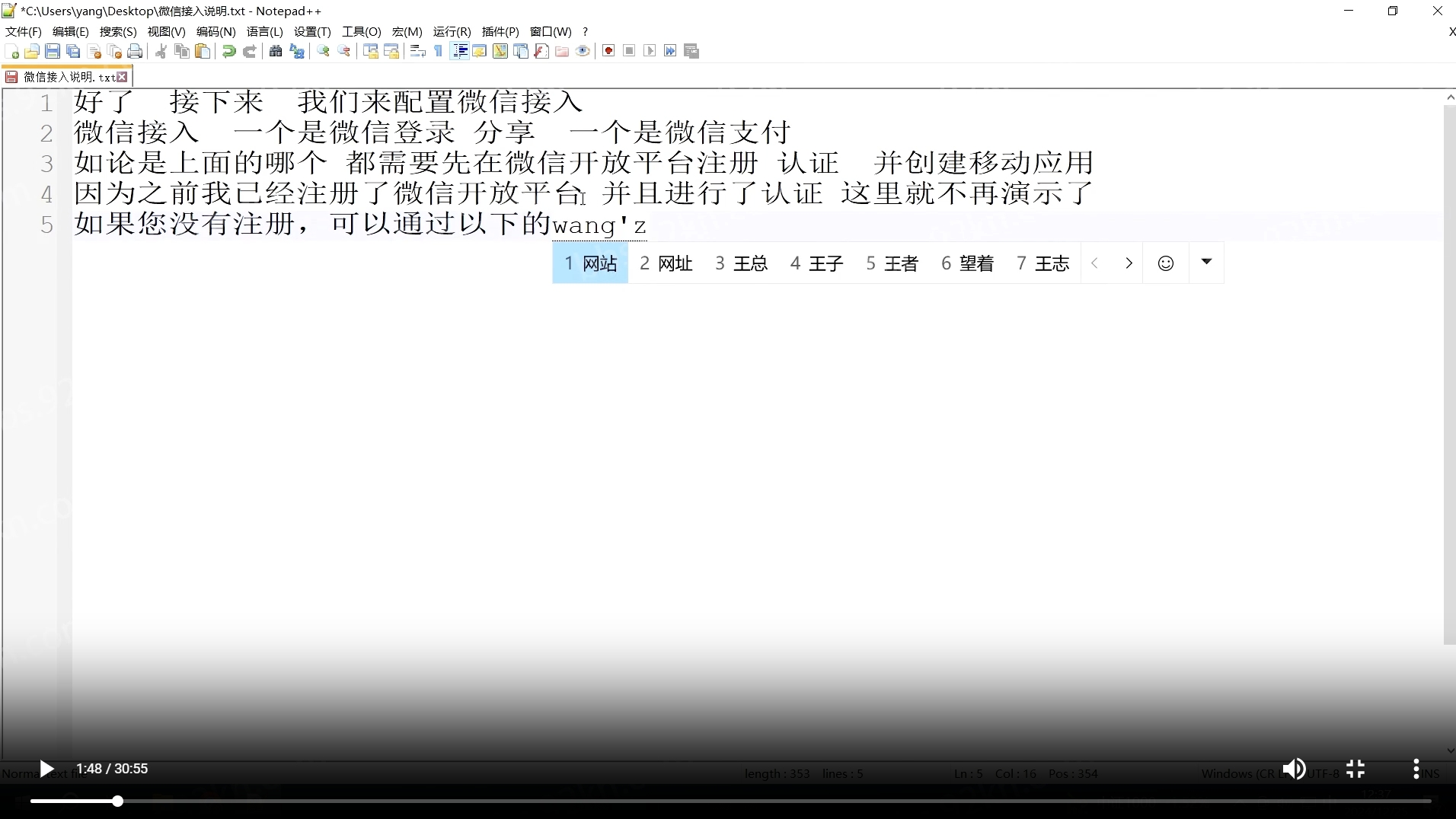Click the Copy toolbar icon
The image size is (1456, 819).
point(182,51)
